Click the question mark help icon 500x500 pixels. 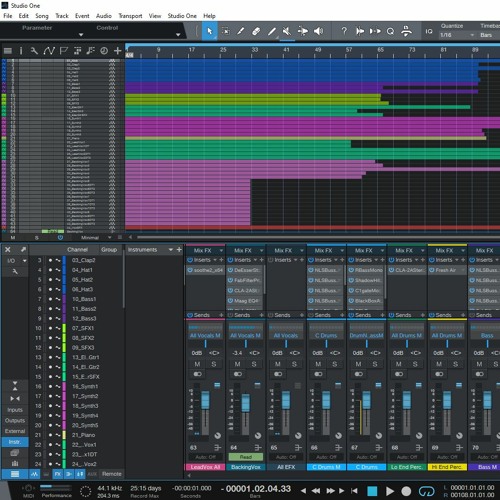click(344, 31)
